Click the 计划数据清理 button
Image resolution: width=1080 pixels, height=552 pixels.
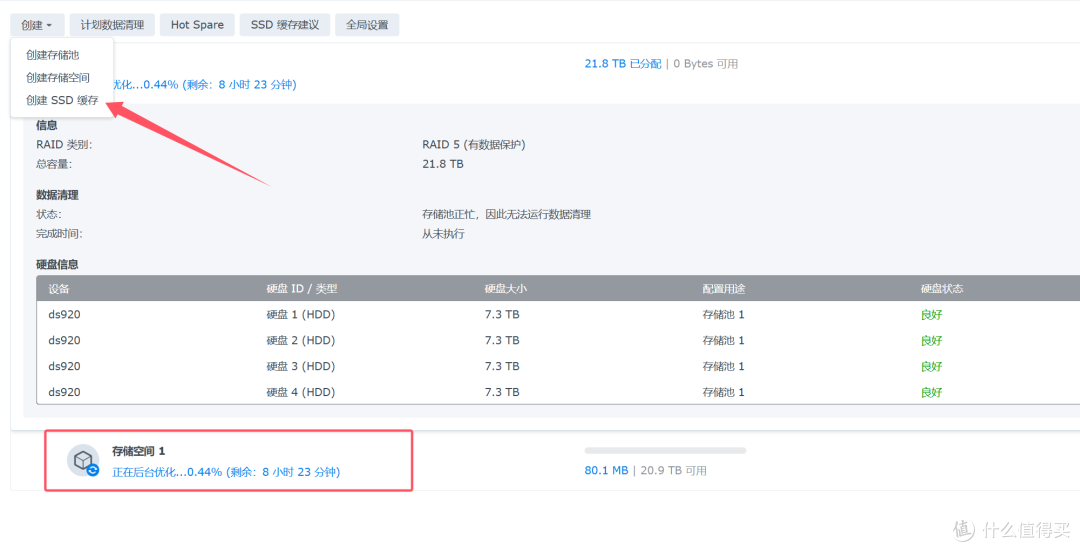tap(112, 25)
